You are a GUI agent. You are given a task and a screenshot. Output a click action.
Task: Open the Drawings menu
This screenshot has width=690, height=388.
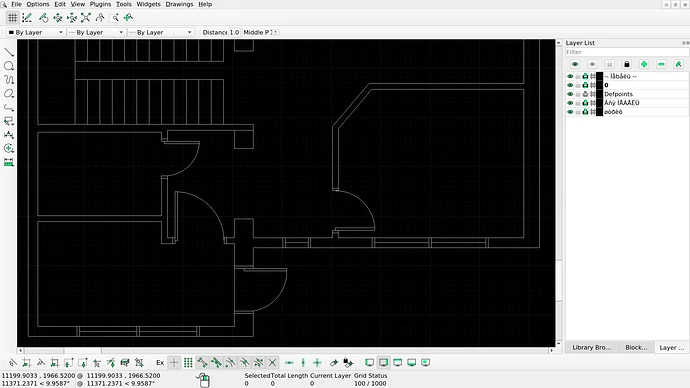[179, 4]
